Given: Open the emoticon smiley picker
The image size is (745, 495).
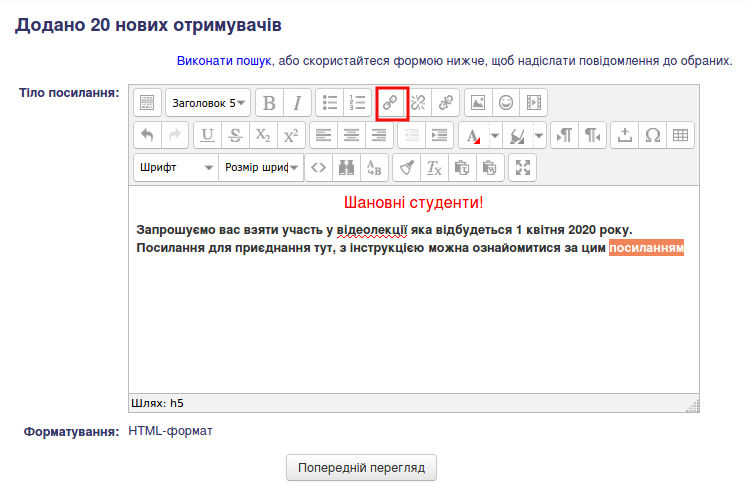Looking at the screenshot, I should tap(506, 103).
